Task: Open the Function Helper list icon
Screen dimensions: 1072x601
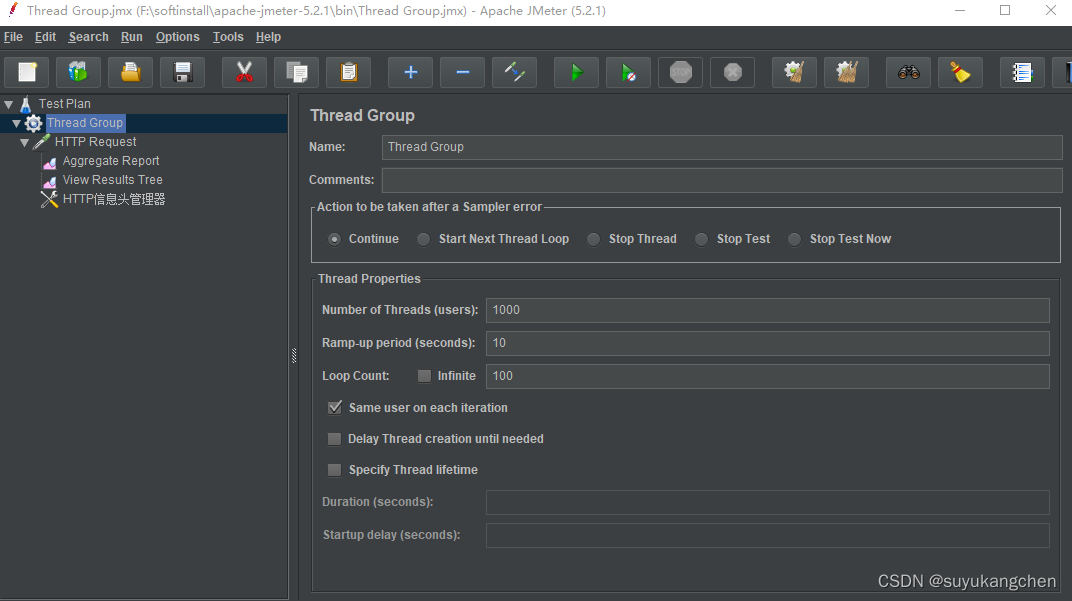Action: point(1022,72)
